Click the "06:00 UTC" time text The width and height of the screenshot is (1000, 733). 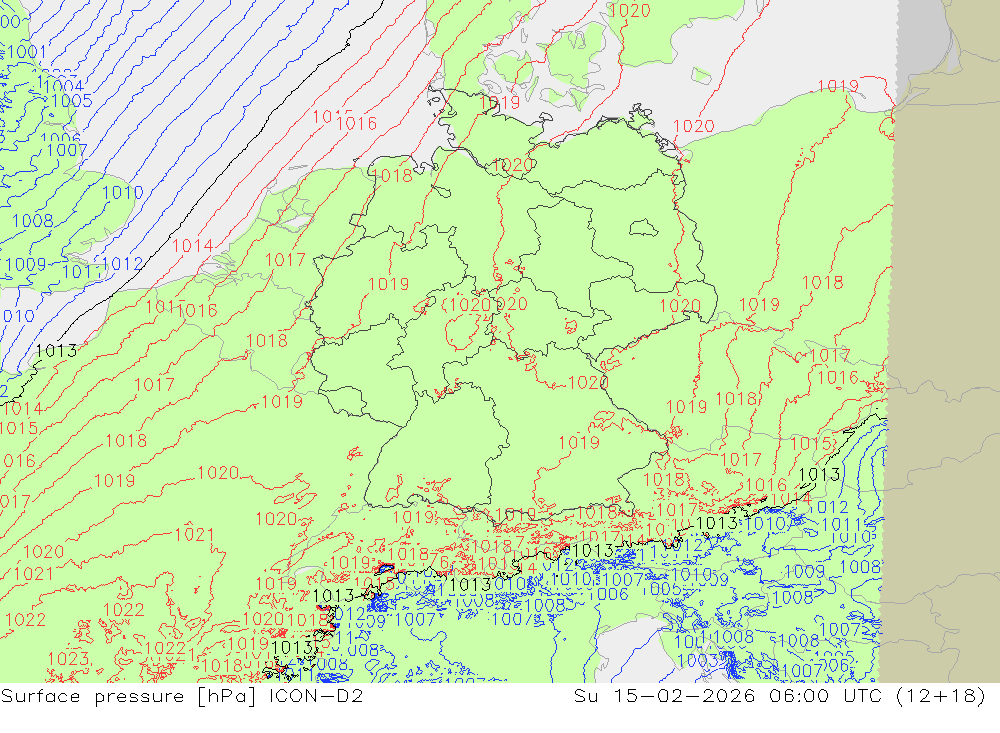pos(825,695)
